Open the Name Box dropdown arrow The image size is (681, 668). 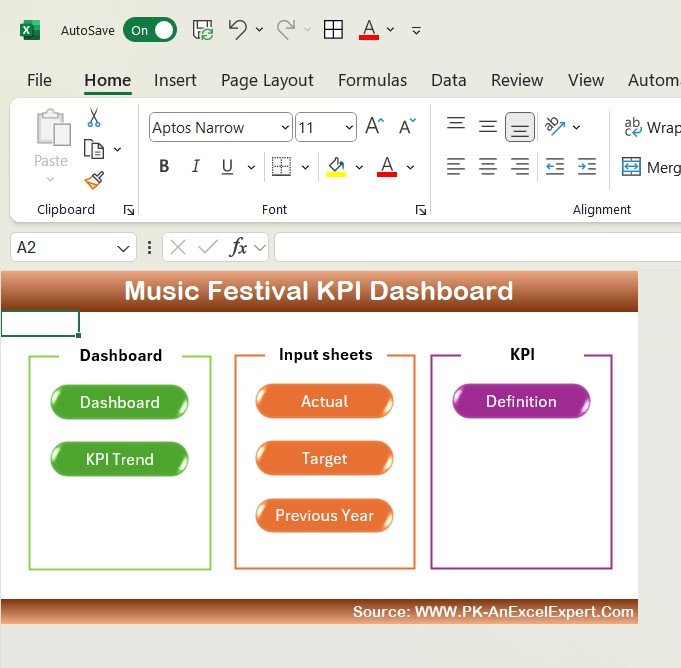[123, 248]
